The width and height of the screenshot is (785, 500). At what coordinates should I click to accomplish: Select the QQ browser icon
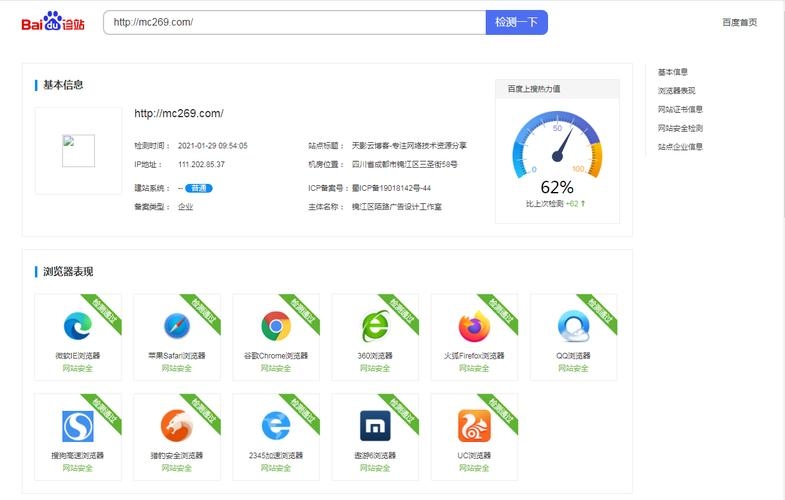click(x=573, y=326)
